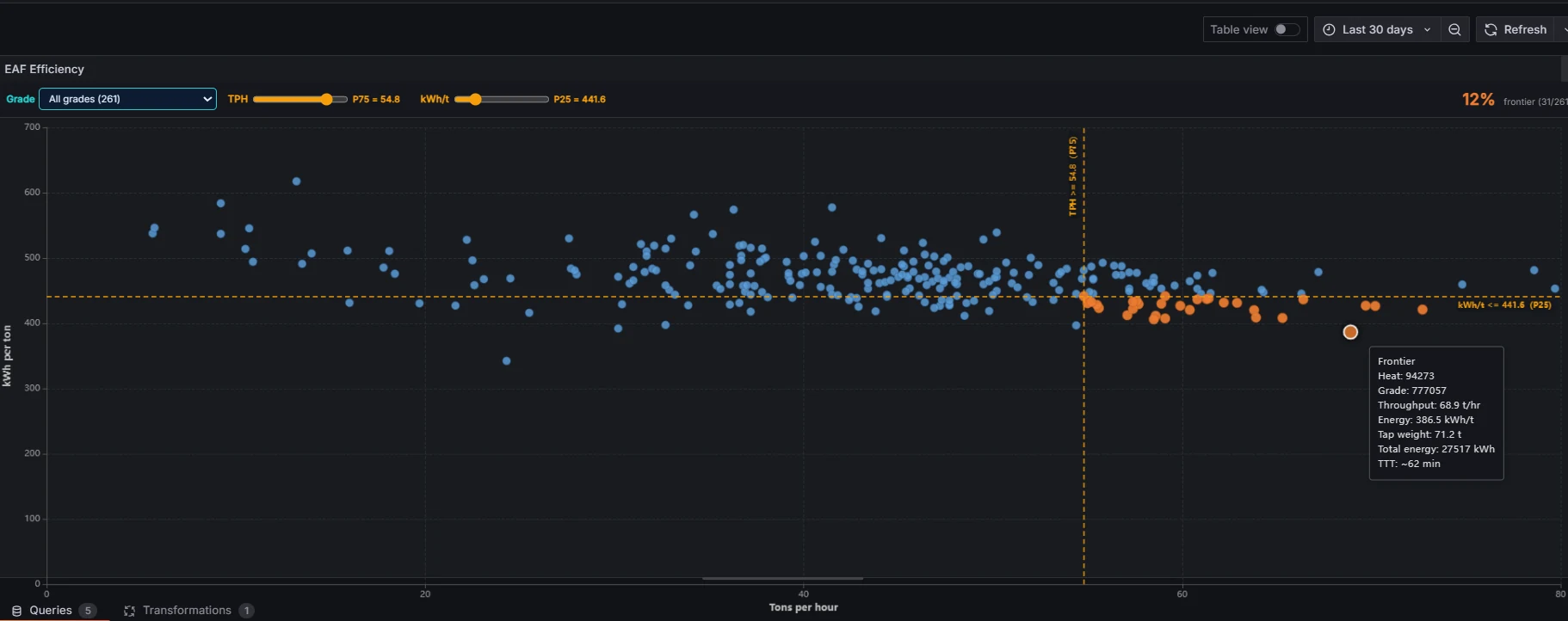Viewport: 1568px width, 621px height.
Task: Click the refresh arrows icon
Action: (x=1491, y=29)
